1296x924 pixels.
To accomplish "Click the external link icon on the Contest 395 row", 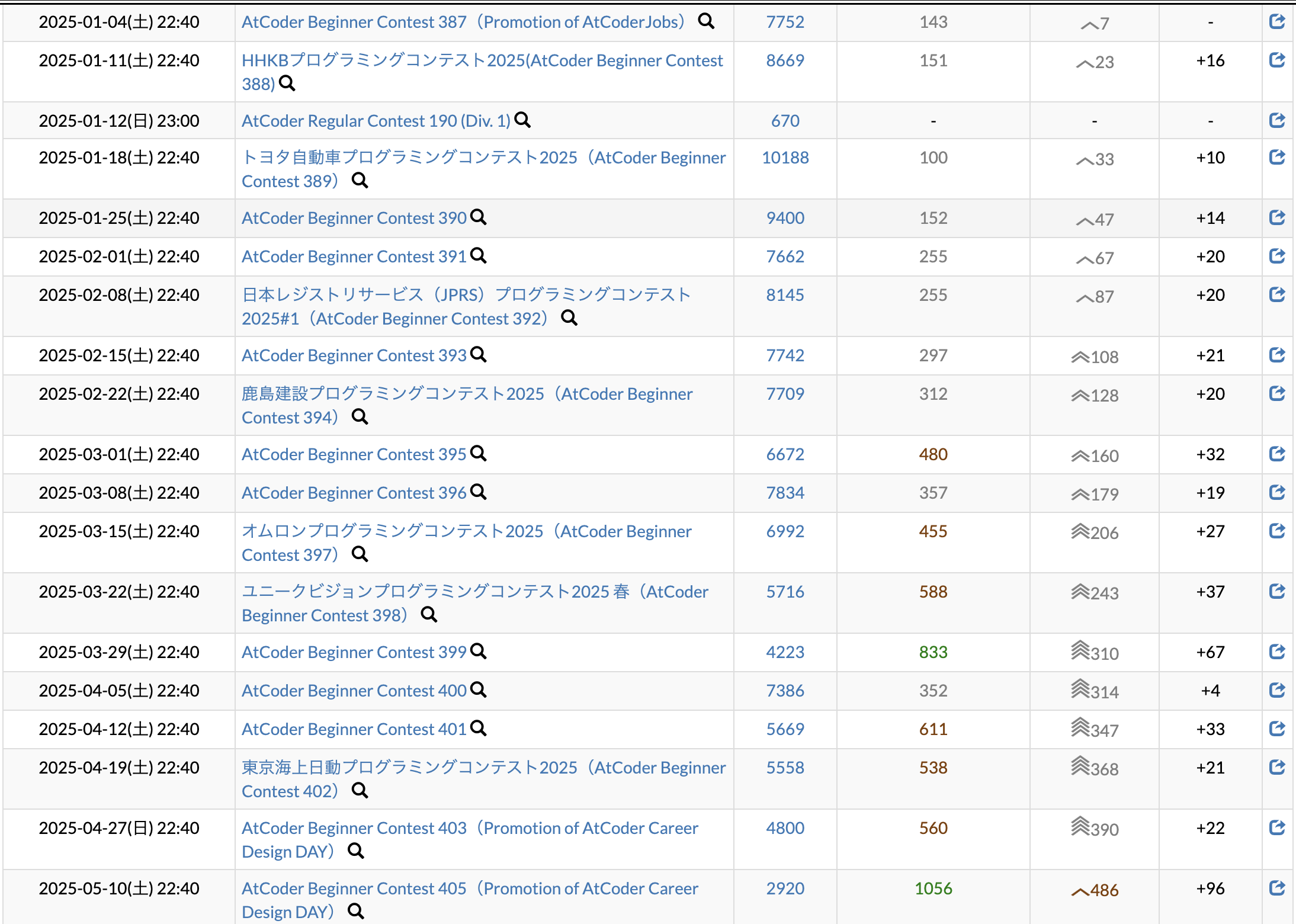I will click(x=1277, y=454).
